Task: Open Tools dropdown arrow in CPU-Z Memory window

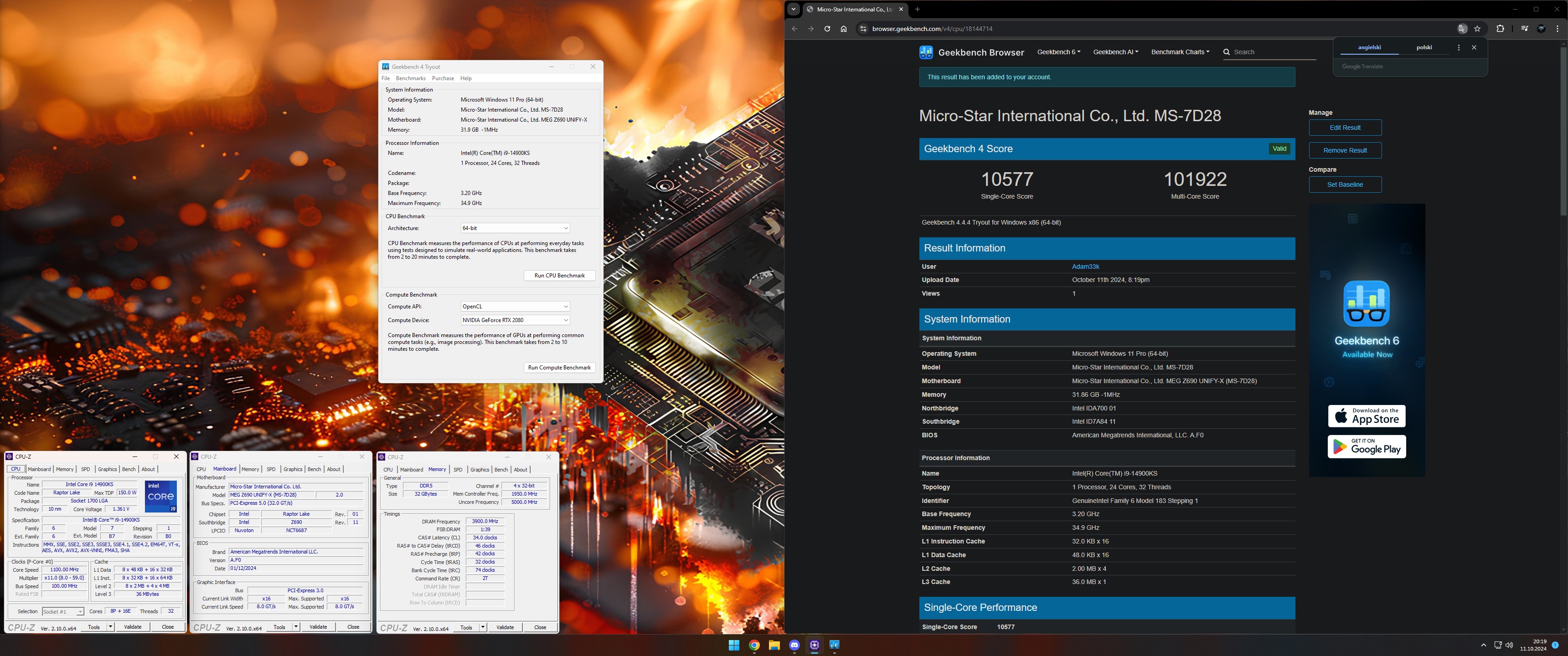Action: click(483, 627)
